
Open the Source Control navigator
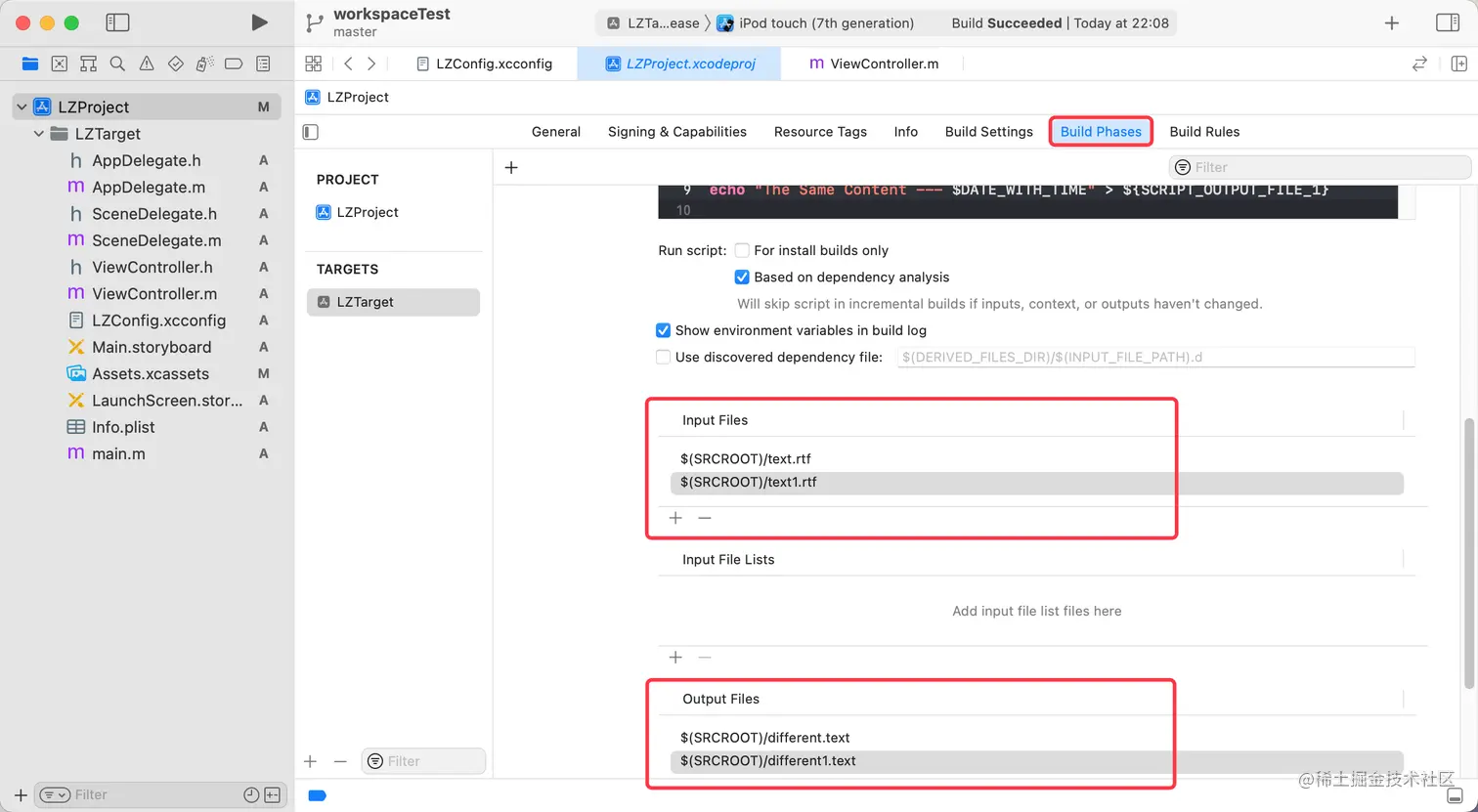pyautogui.click(x=60, y=64)
